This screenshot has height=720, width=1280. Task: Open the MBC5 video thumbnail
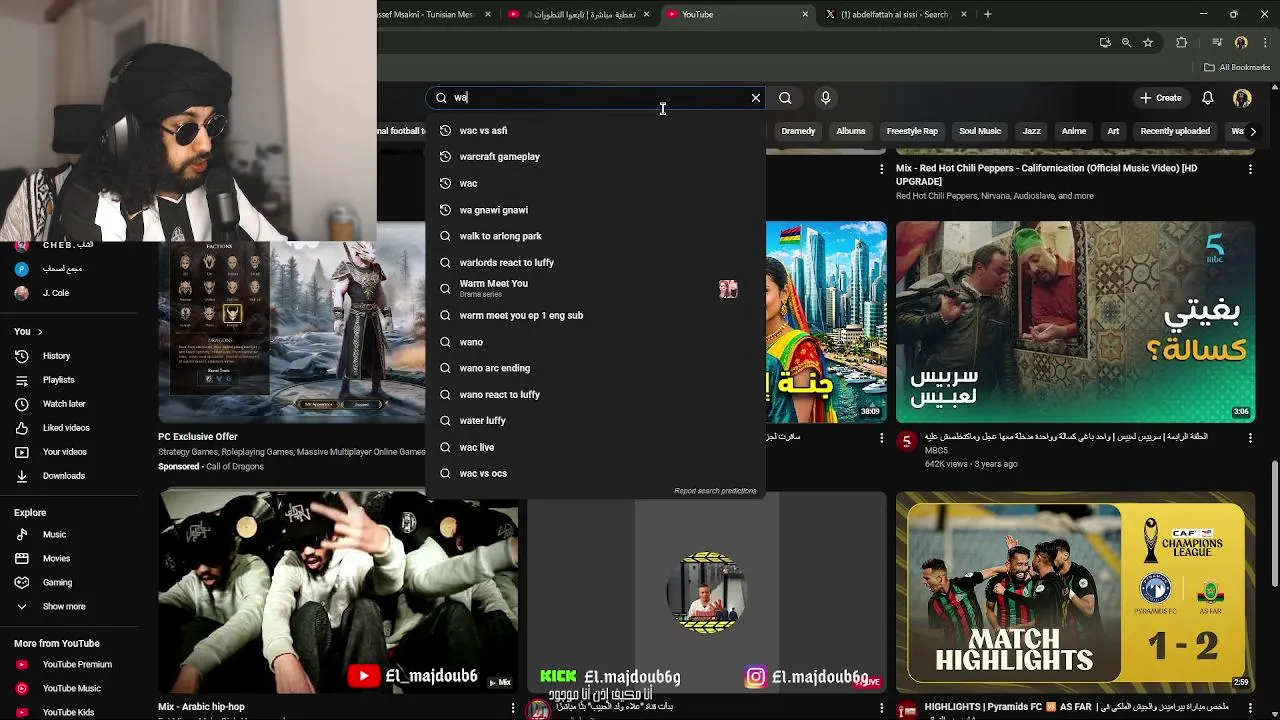point(1075,322)
